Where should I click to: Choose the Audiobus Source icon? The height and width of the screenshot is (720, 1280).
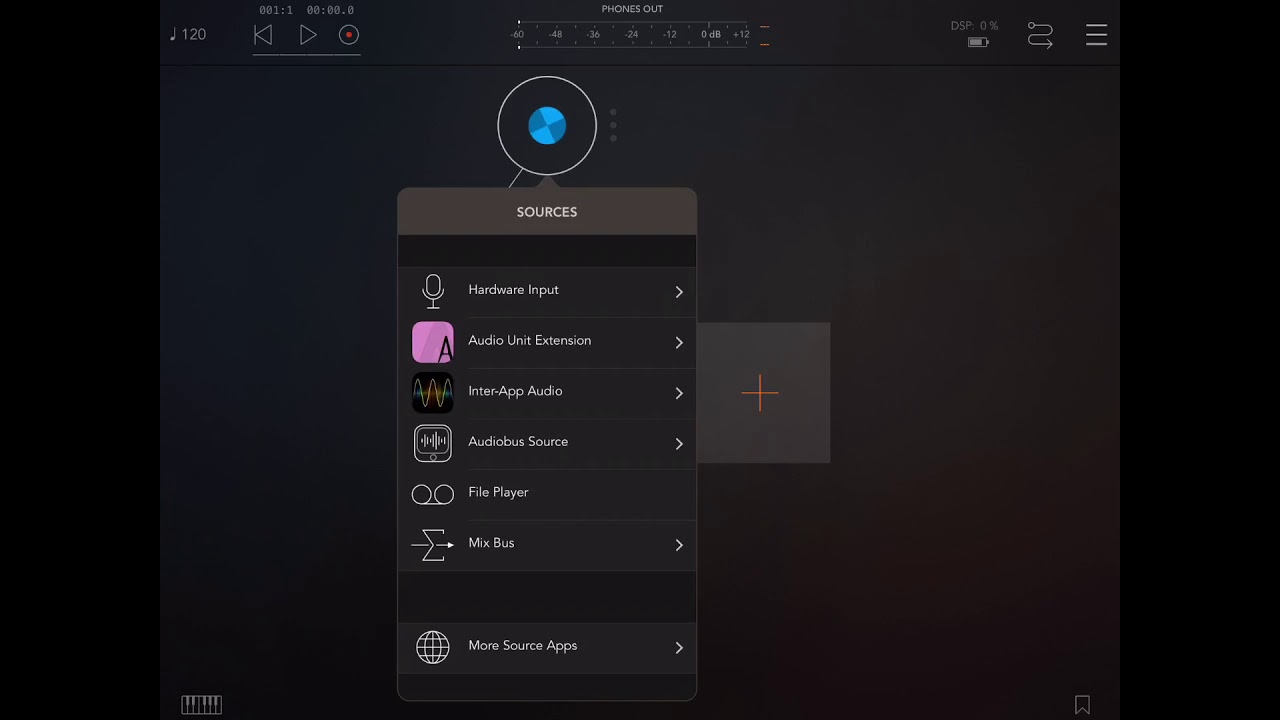[433, 443]
